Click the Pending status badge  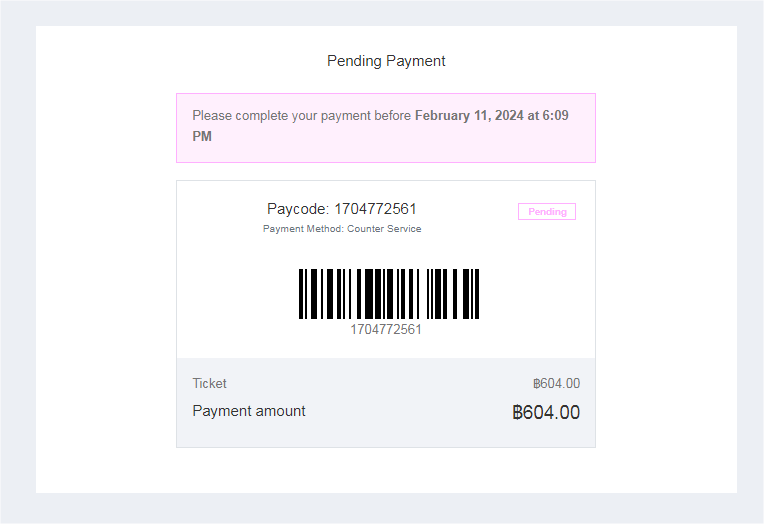click(546, 212)
